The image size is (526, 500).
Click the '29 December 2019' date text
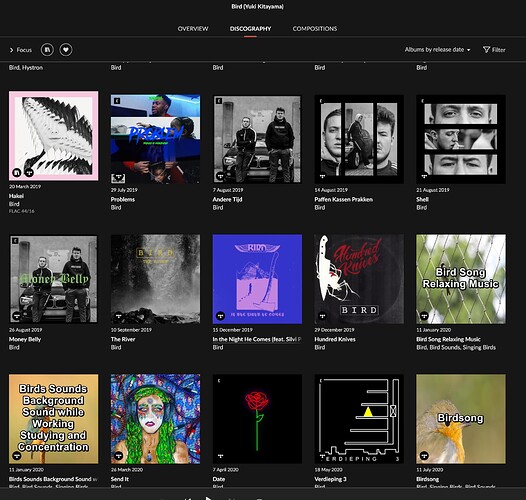334,330
